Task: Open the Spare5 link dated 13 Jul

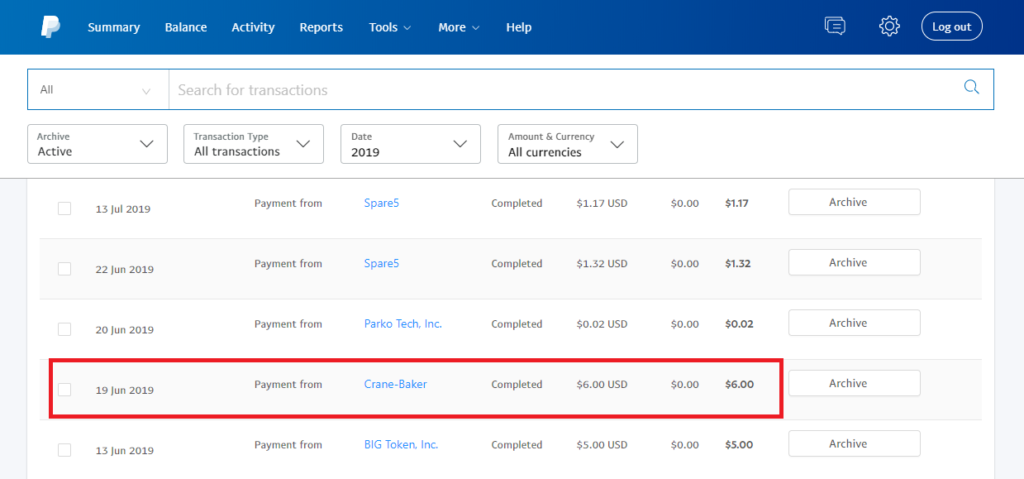Action: tap(381, 203)
